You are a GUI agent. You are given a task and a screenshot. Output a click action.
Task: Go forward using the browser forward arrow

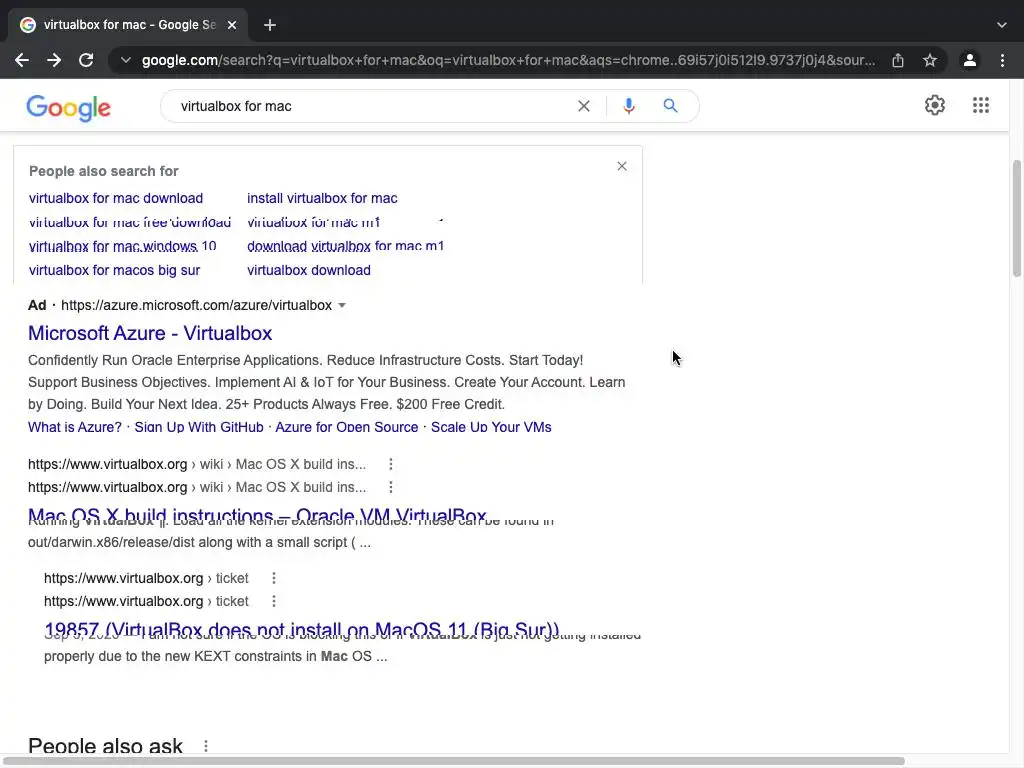[x=54, y=60]
